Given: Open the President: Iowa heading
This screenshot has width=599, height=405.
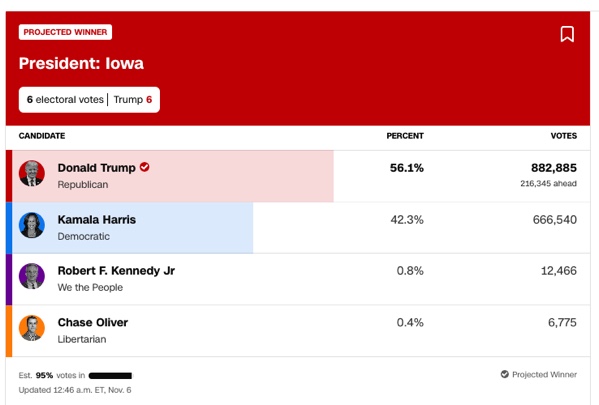Looking at the screenshot, I should [x=81, y=63].
